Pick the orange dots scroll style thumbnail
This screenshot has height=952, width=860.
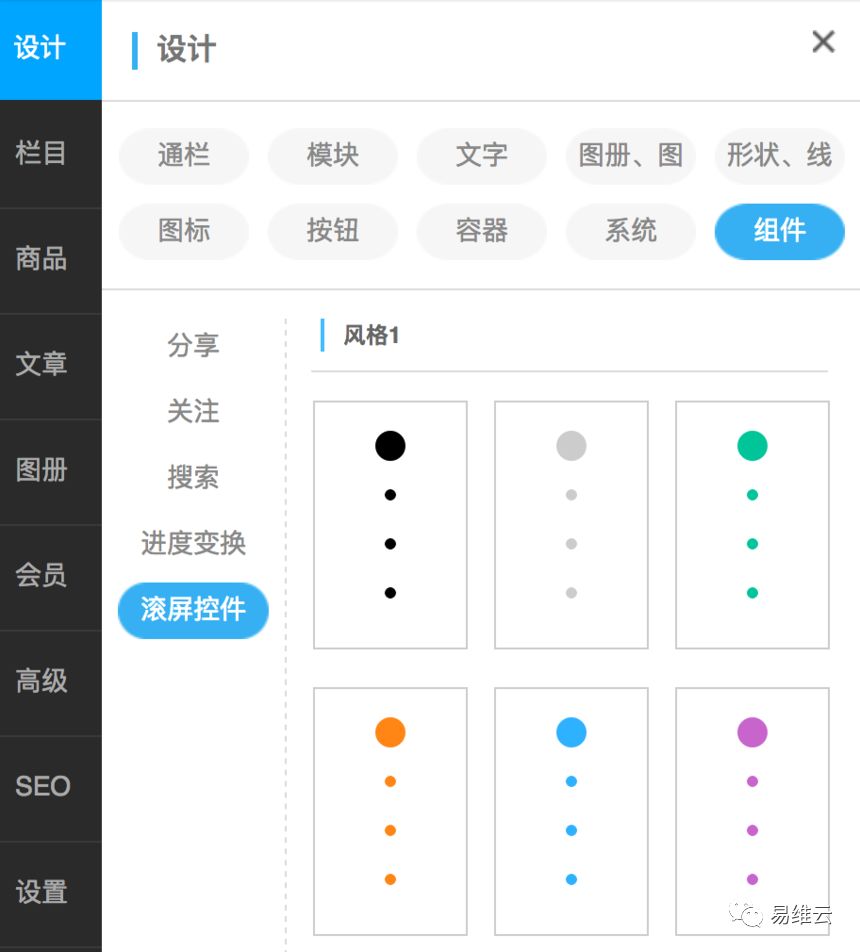(x=390, y=811)
